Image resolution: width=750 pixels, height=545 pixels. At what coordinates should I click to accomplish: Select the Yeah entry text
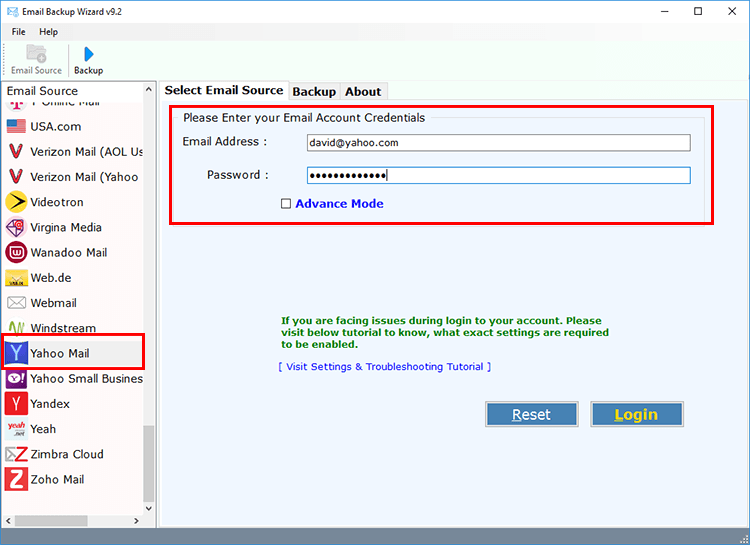43,429
